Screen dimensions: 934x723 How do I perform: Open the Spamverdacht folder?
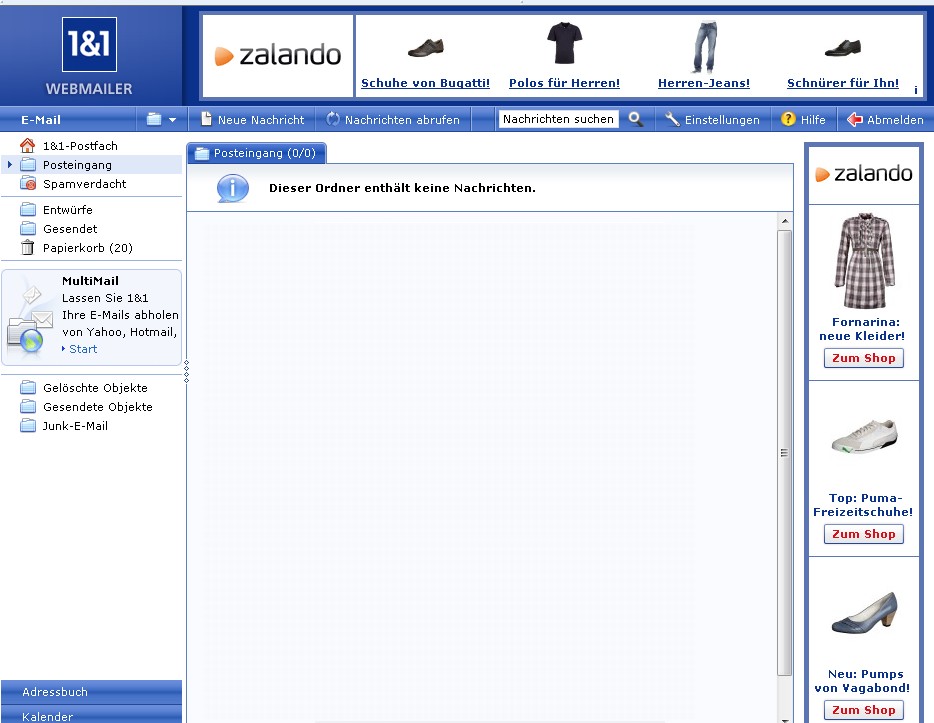click(x=84, y=184)
